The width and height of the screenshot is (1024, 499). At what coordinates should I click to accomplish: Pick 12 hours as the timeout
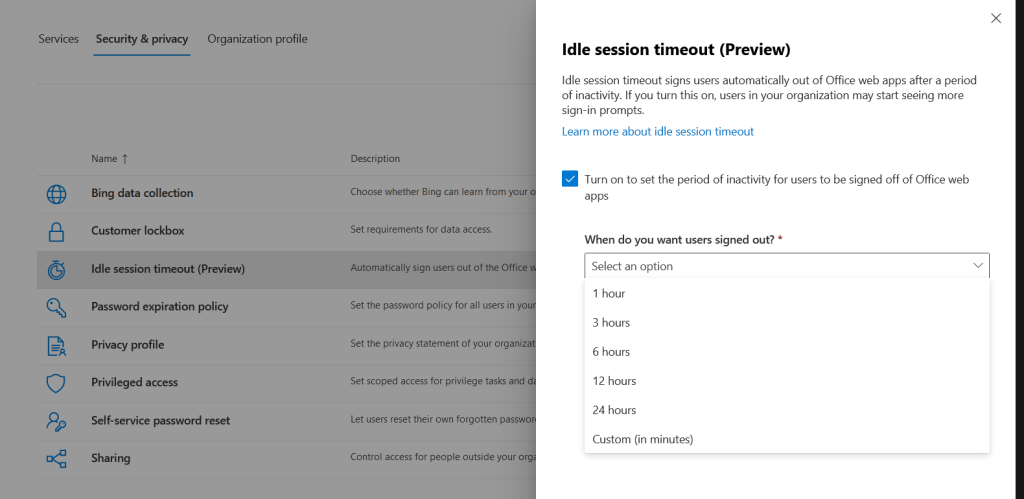614,381
